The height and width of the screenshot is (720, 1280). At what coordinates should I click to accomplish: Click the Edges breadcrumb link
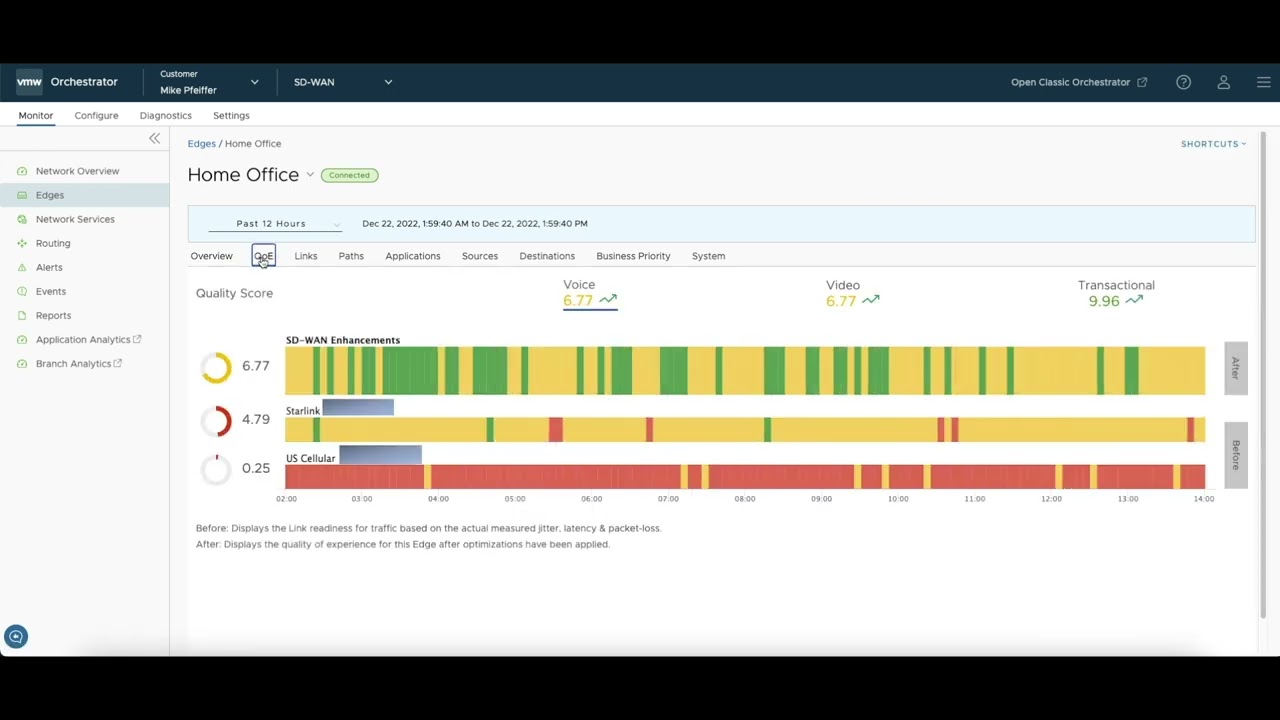(201, 143)
